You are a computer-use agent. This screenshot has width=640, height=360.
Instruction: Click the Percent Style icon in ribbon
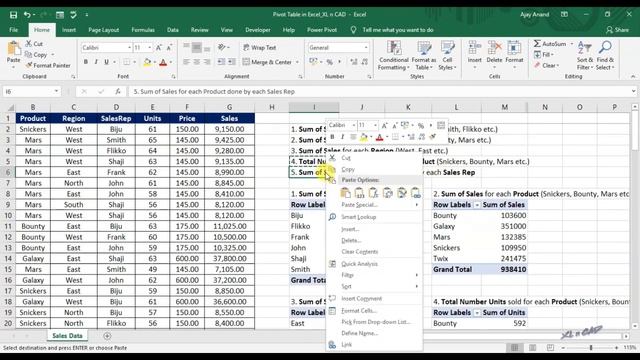(x=329, y=62)
